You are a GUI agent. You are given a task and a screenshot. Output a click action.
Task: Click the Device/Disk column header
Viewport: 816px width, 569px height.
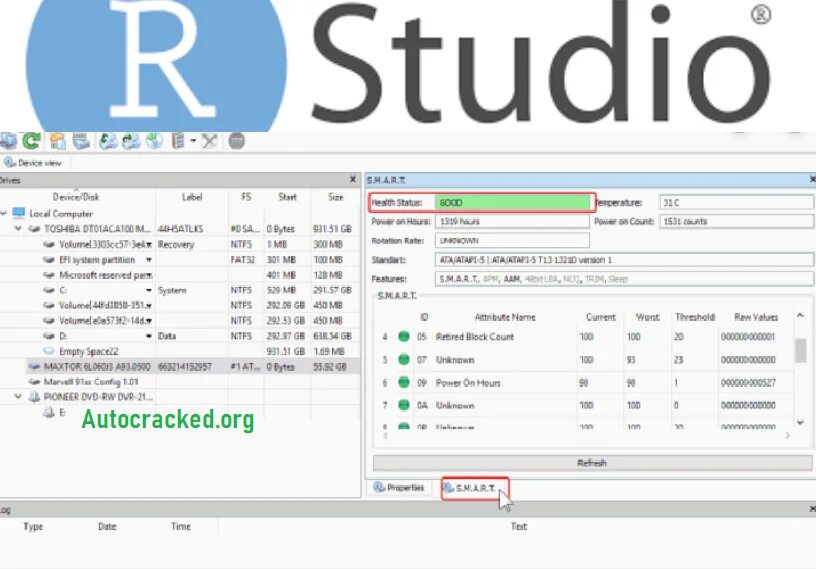pyautogui.click(x=76, y=197)
